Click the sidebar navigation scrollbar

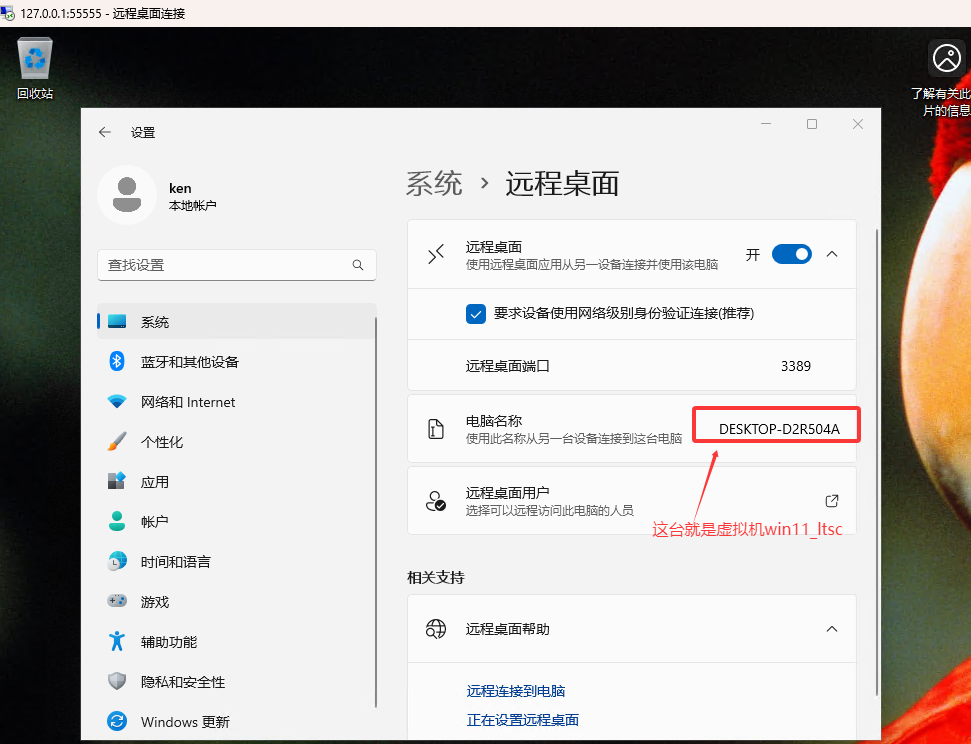pos(375,511)
